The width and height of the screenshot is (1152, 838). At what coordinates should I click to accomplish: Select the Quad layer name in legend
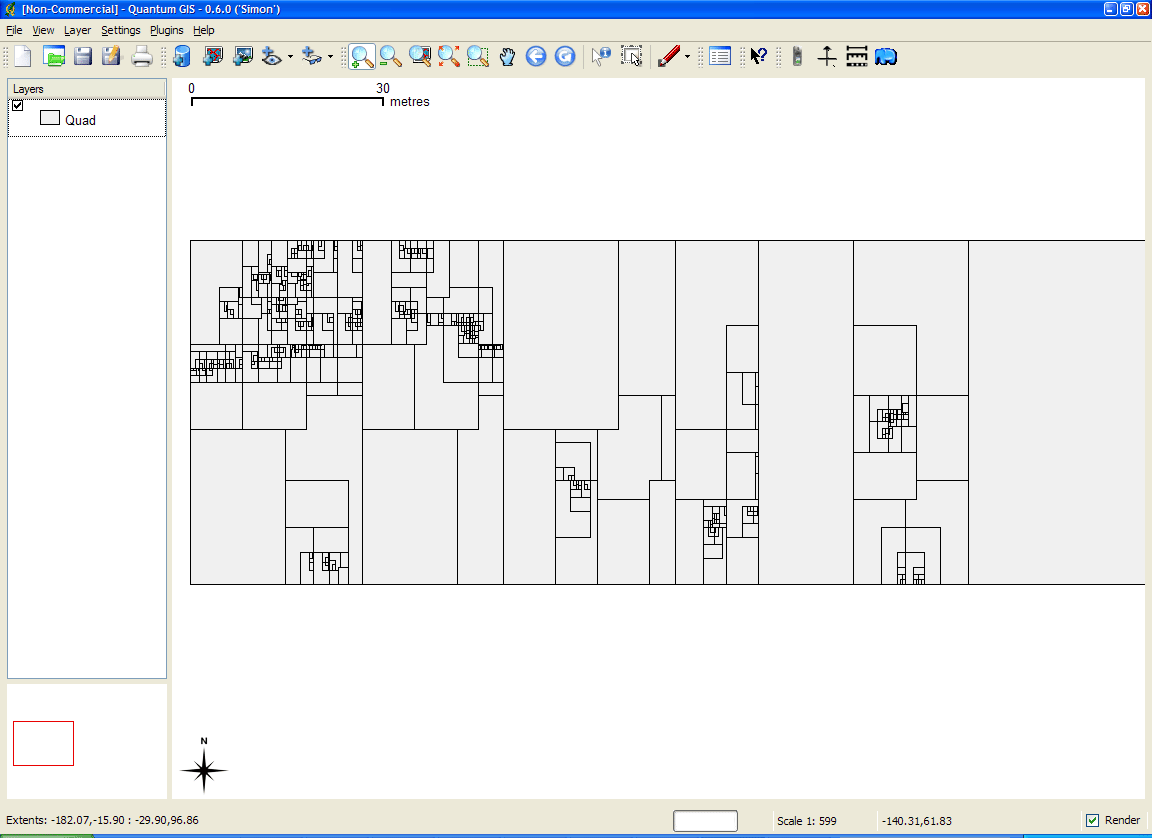(x=81, y=120)
